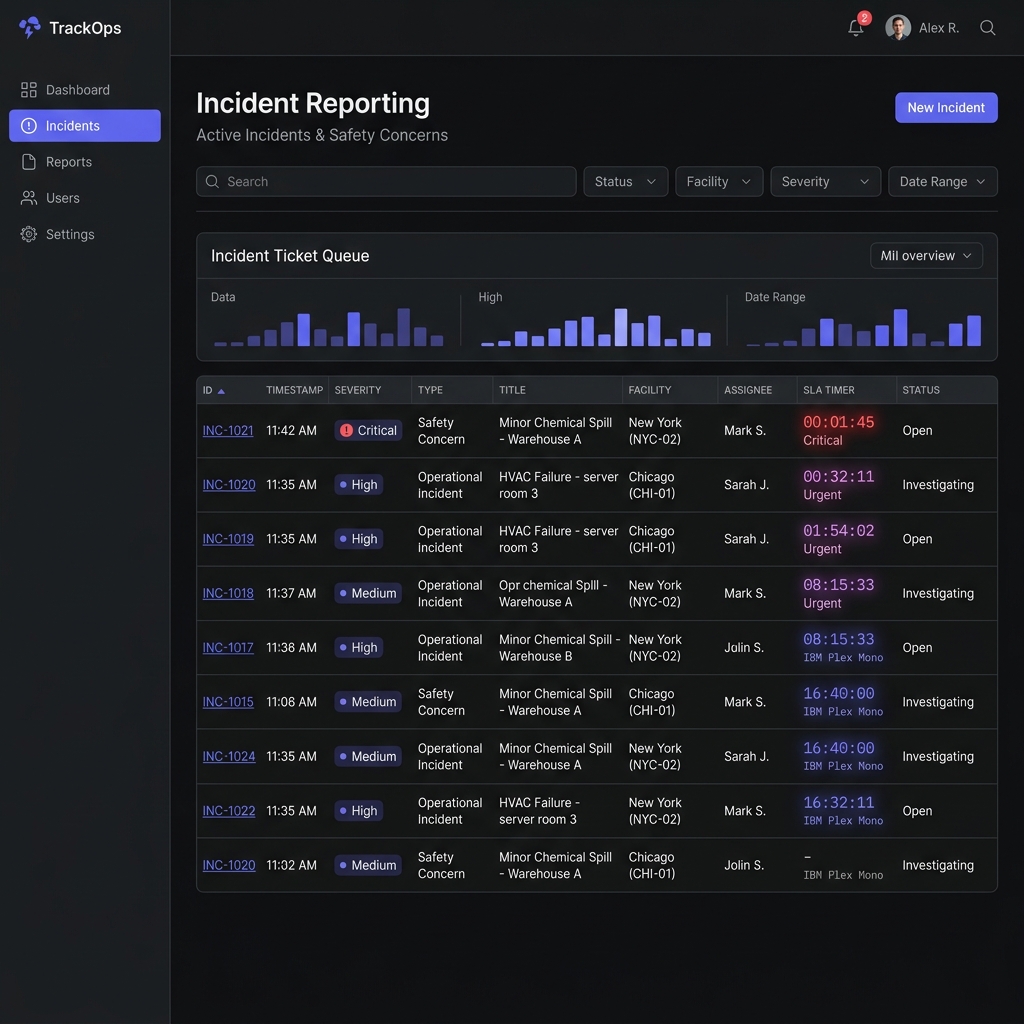
Task: Click the High badge in INC-1019 row
Action: pyautogui.click(x=359, y=539)
